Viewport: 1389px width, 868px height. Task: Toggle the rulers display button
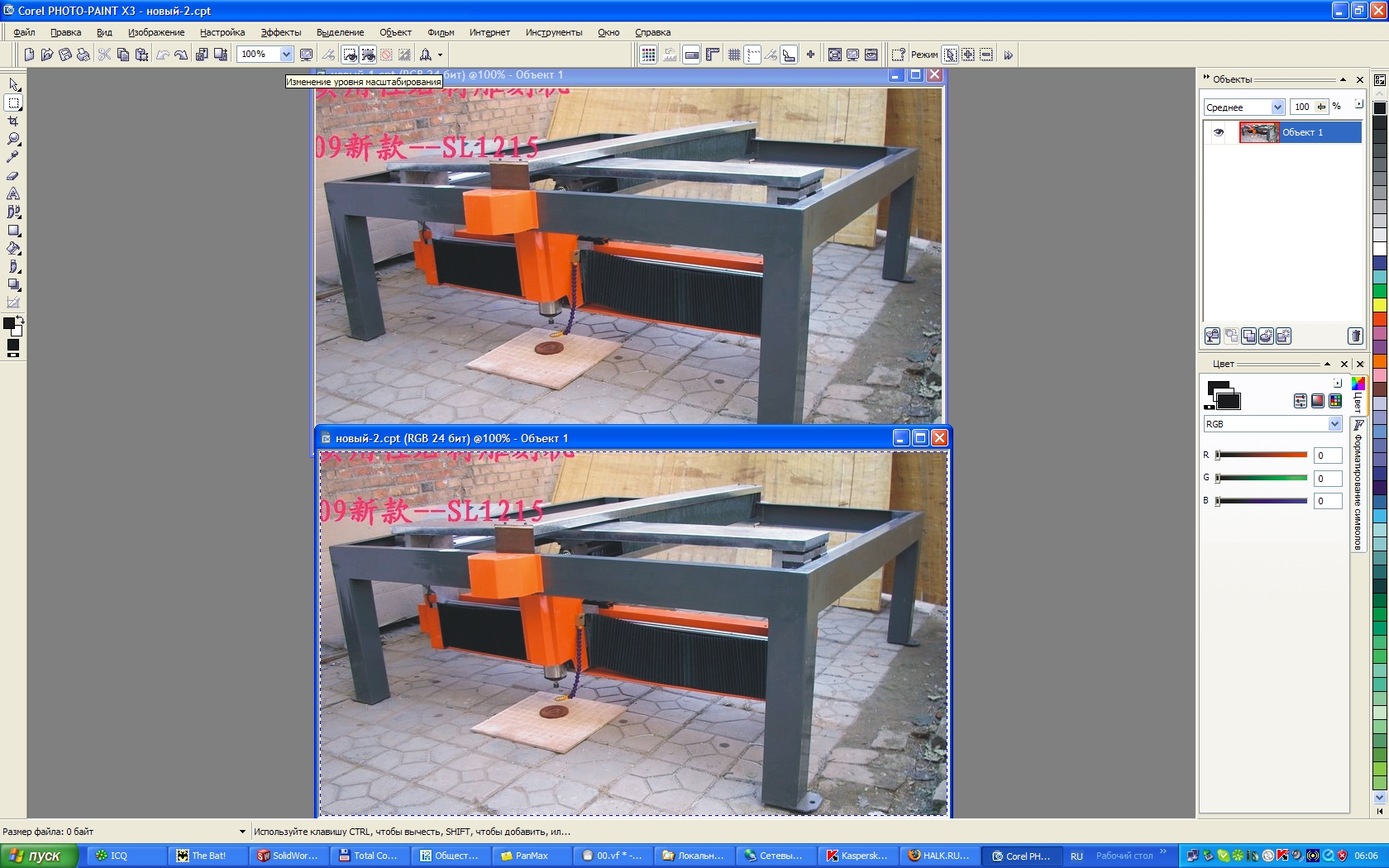[712, 55]
